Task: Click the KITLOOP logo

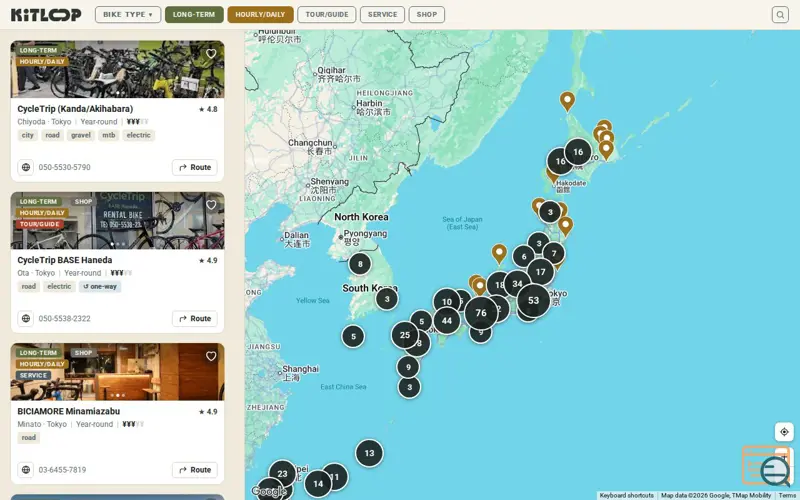Action: (46, 15)
